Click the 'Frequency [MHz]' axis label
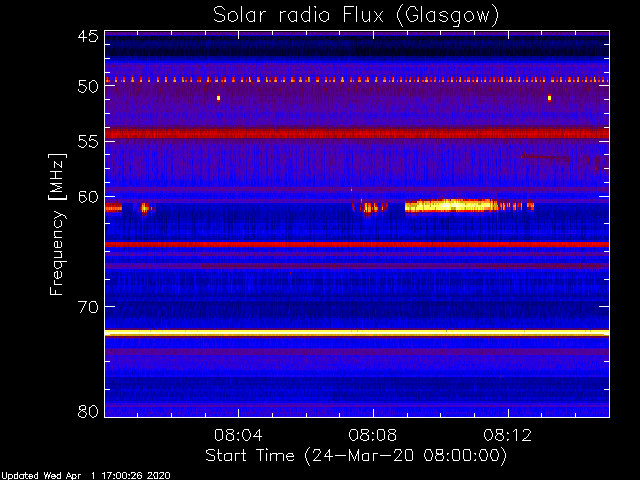The width and height of the screenshot is (640, 480). point(57,224)
